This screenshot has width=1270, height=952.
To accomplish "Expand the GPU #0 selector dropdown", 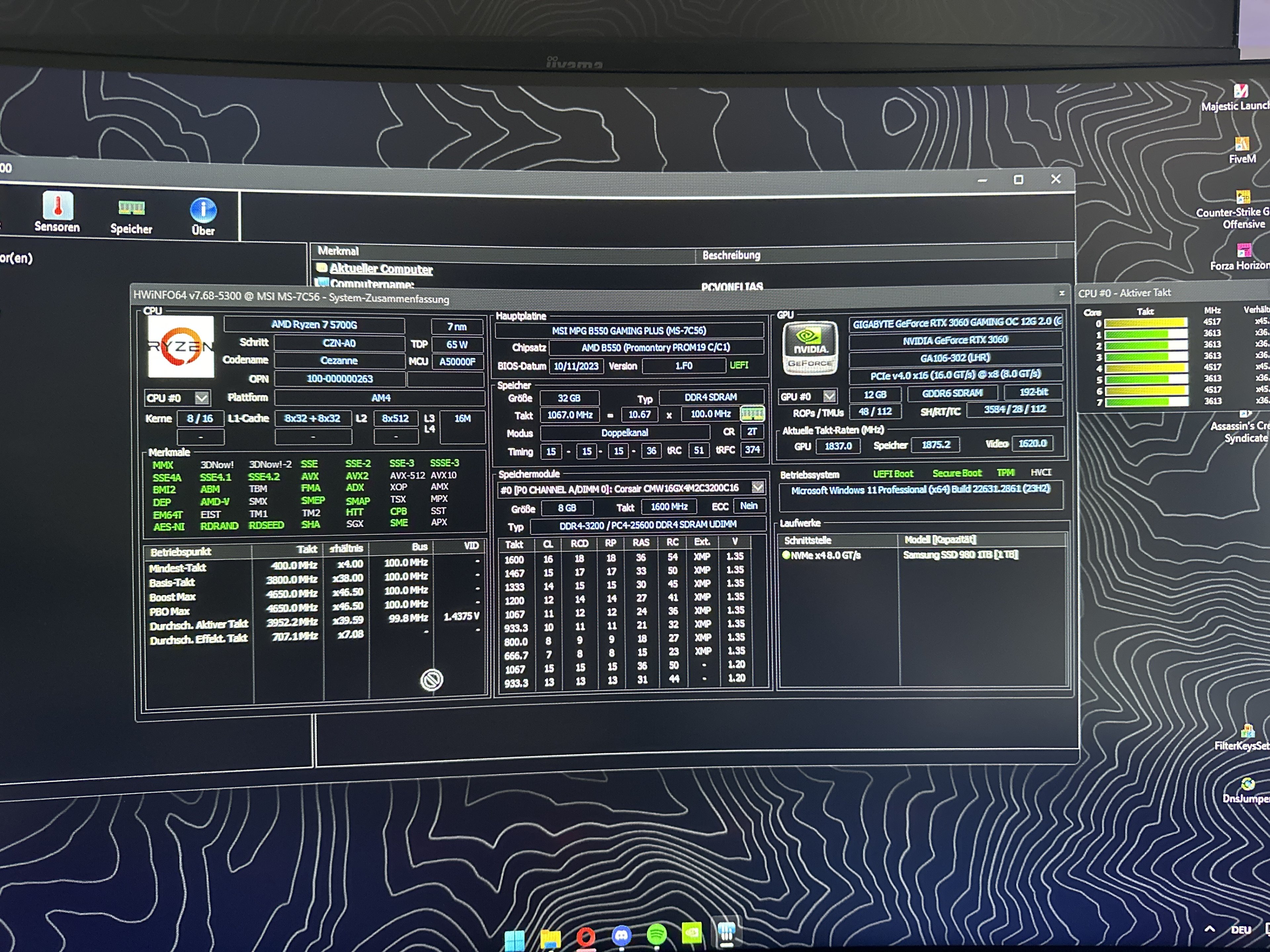I will 829,396.
